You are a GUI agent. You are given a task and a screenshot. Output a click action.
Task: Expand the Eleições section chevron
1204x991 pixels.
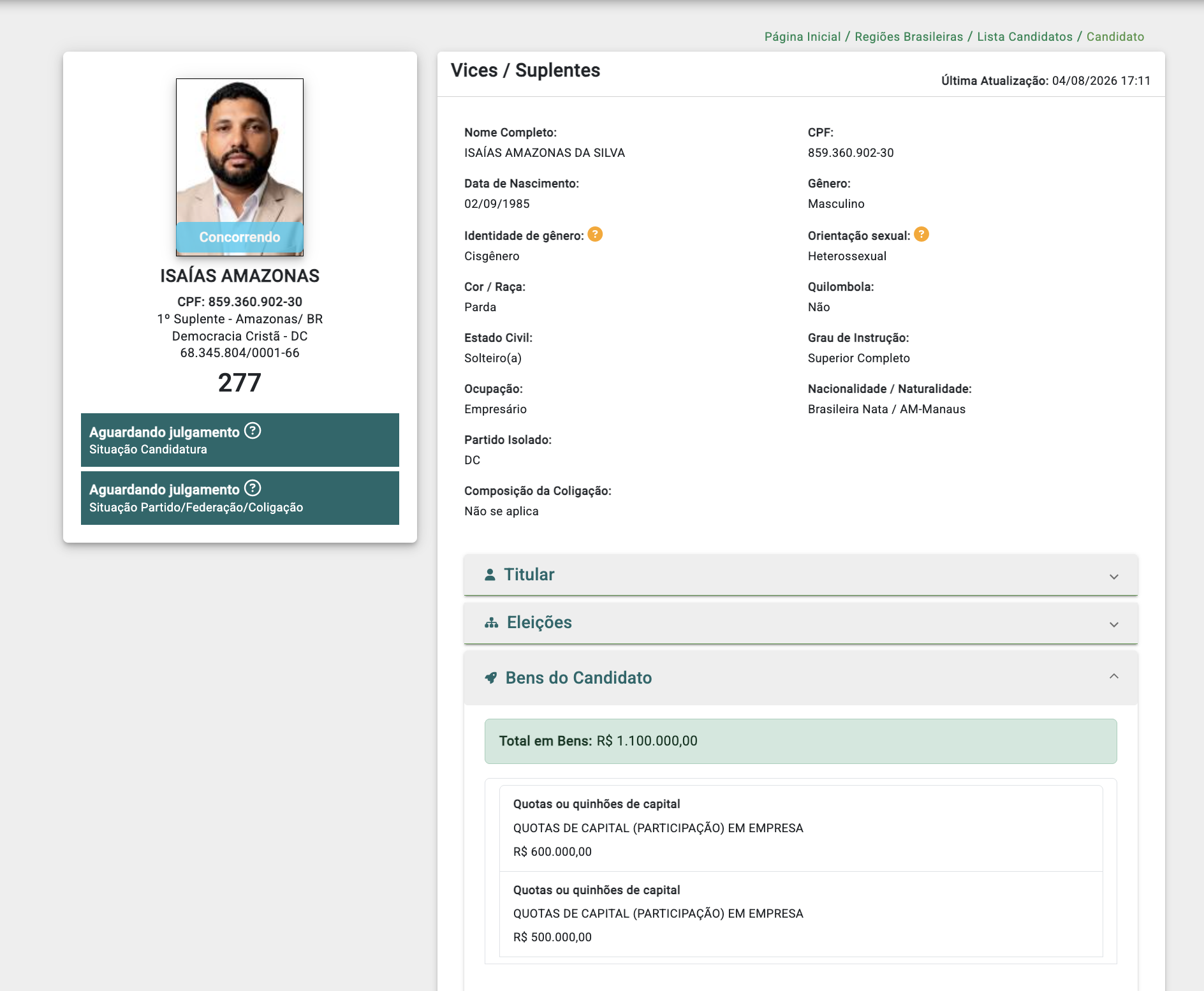point(1114,624)
